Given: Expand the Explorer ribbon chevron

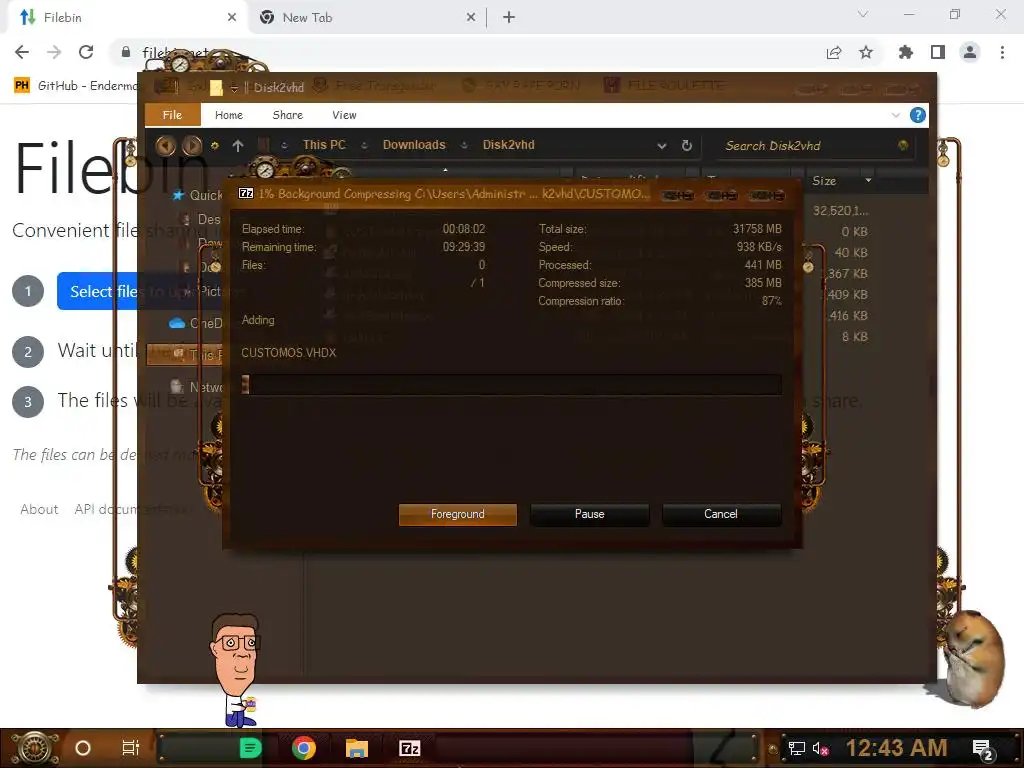Looking at the screenshot, I should tap(895, 115).
